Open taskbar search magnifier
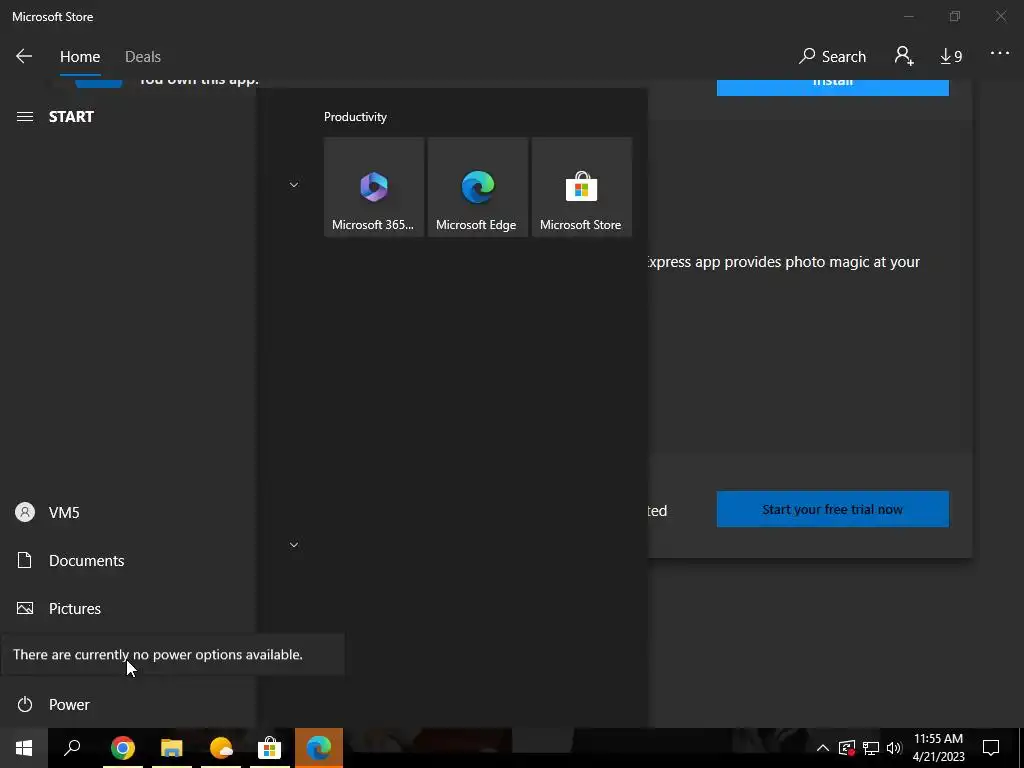Viewport: 1024px width, 768px height. click(72, 748)
